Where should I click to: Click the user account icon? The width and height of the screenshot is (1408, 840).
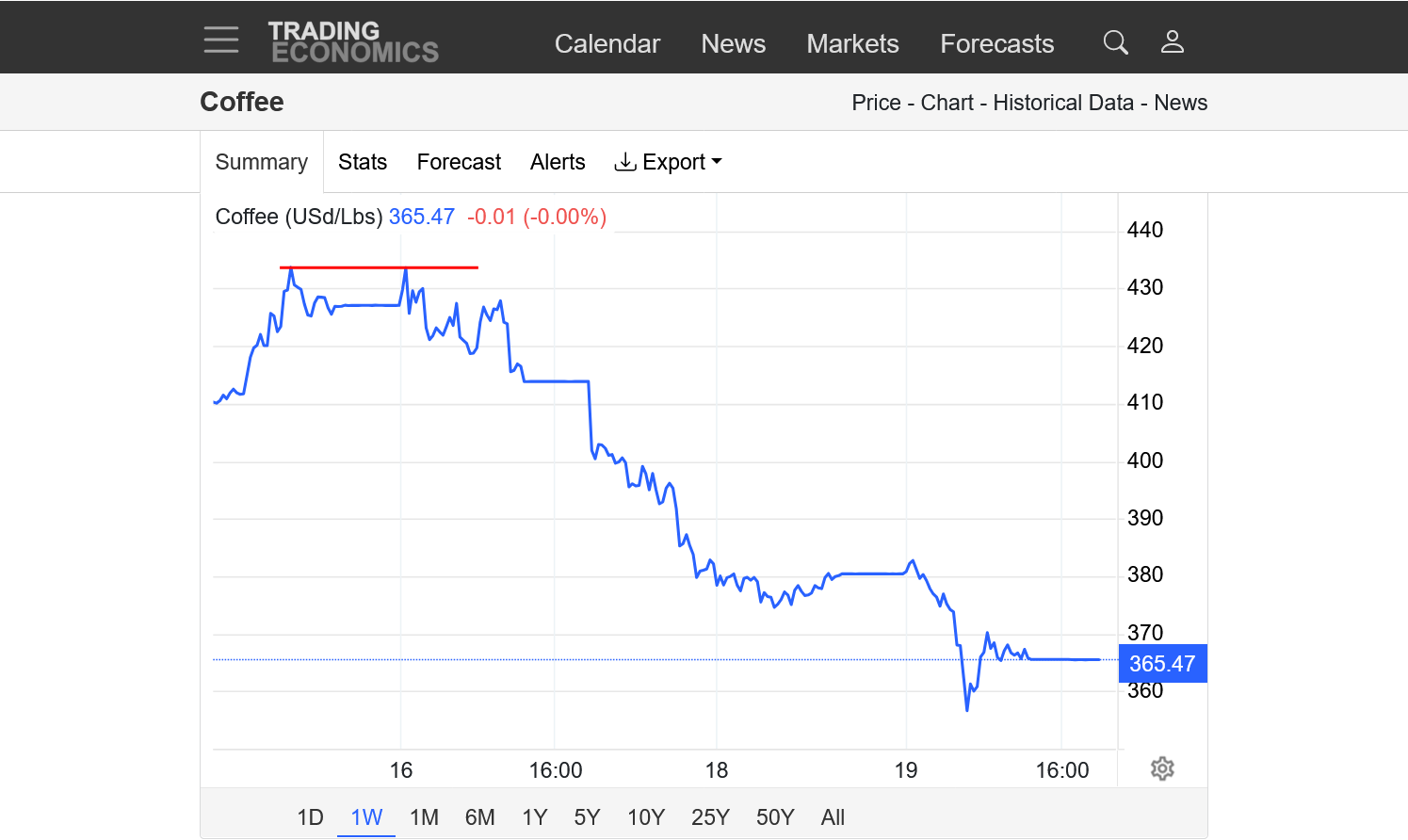1172,42
